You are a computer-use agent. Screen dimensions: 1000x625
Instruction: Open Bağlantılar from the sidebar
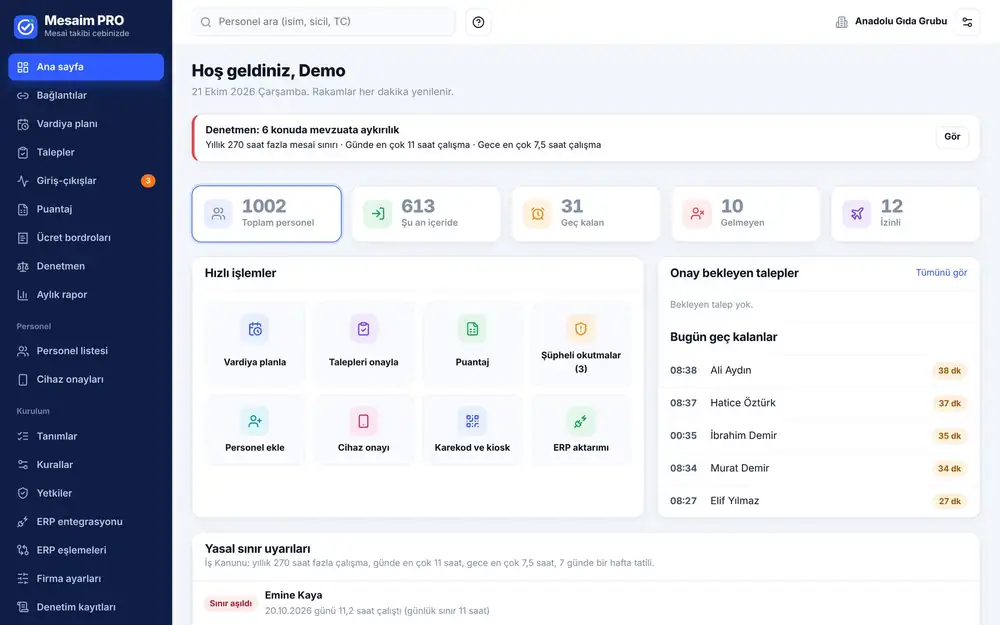point(86,96)
